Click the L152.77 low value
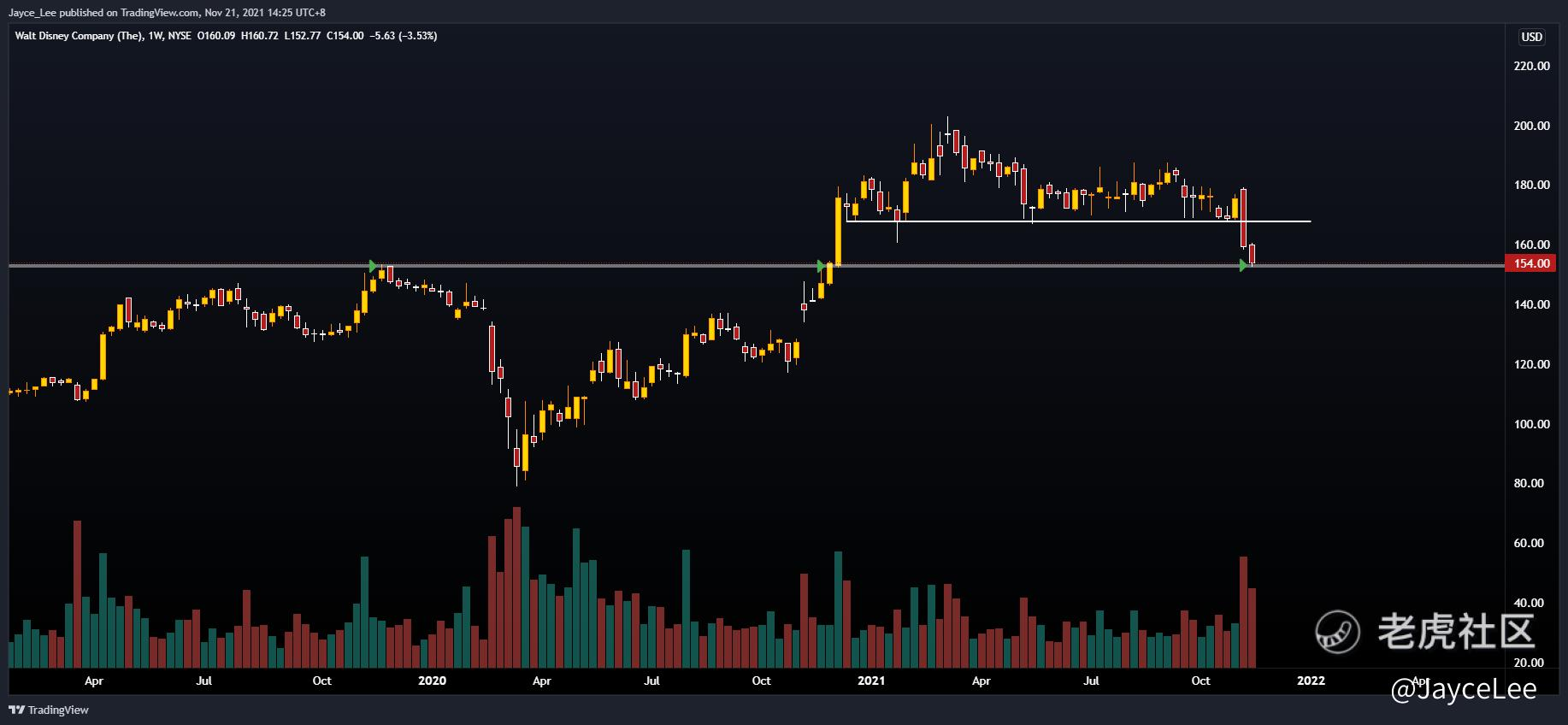This screenshot has height=725, width=1568. (x=303, y=36)
